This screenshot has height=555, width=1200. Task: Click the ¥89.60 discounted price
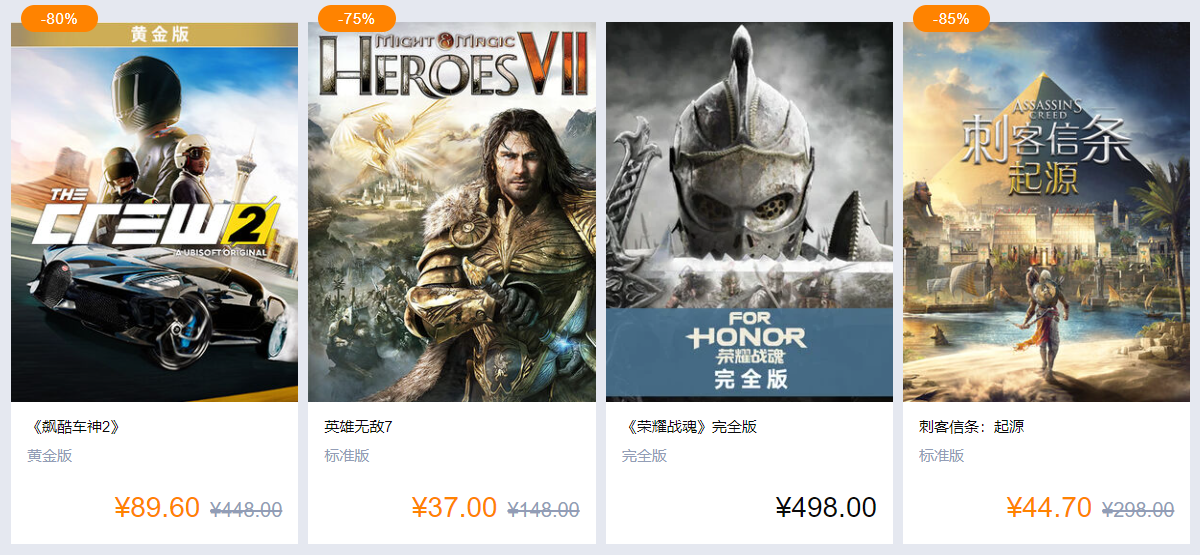point(157,508)
